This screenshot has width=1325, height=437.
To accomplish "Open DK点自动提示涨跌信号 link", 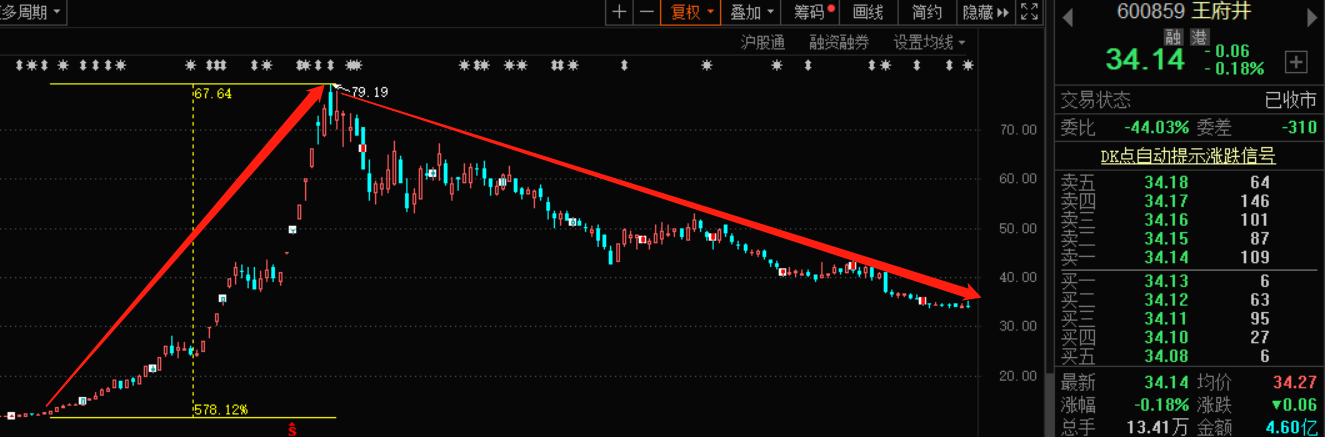I will [1187, 156].
